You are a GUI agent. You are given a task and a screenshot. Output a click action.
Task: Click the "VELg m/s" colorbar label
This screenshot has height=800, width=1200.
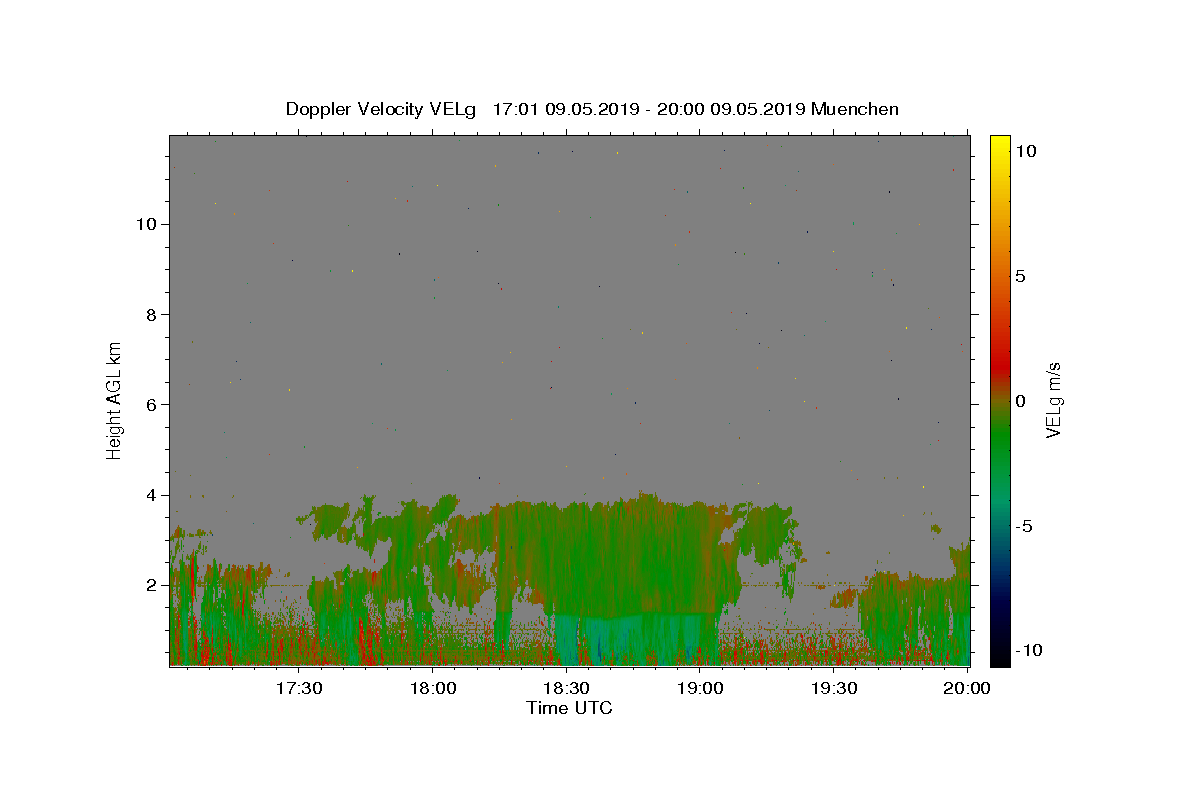pos(1053,399)
